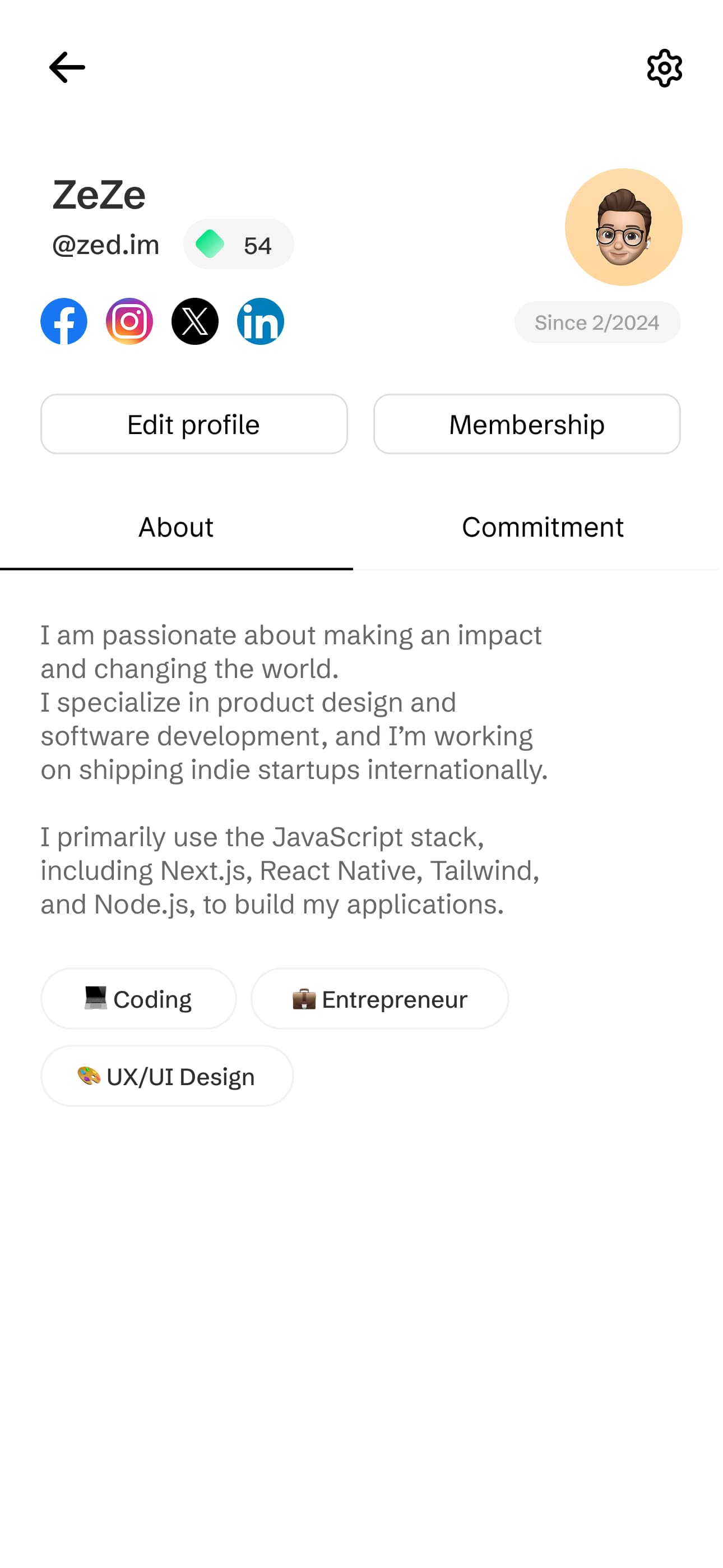Tap the ZeZe display name
The image size is (723, 1568).
[x=99, y=195]
